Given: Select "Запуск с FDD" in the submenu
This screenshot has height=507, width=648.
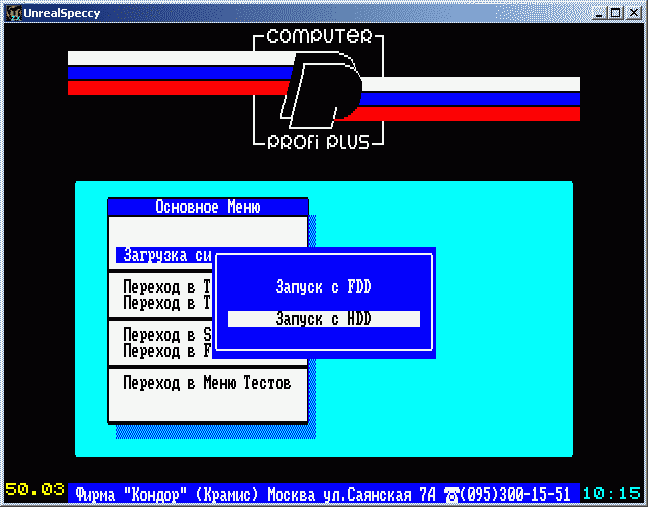Looking at the screenshot, I should [323, 287].
